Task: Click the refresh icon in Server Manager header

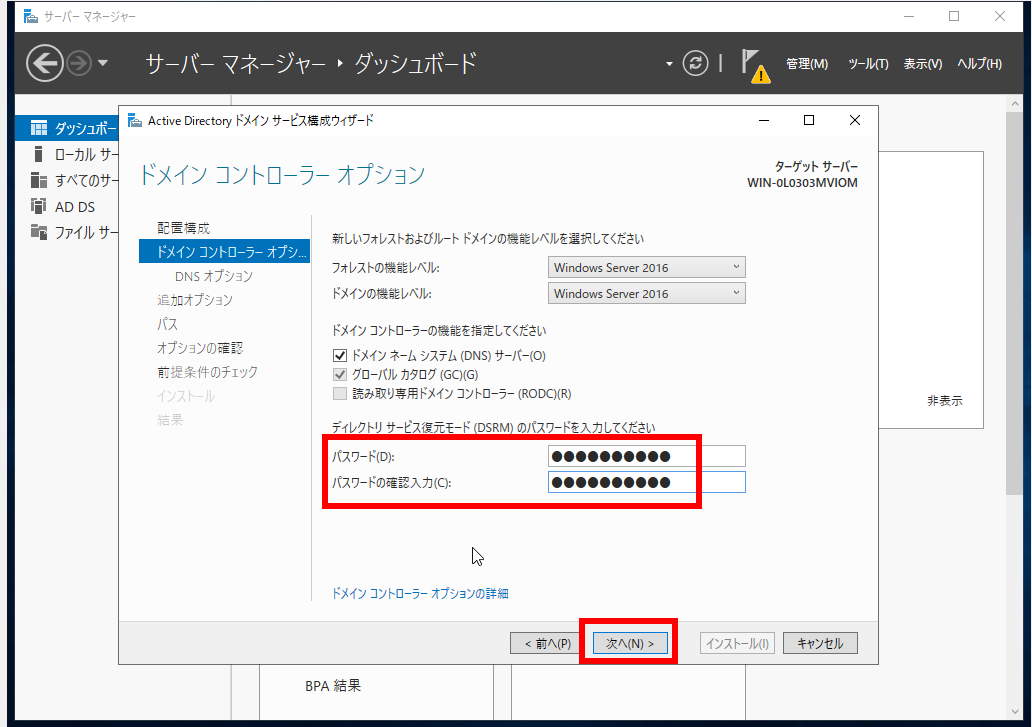Action: [x=695, y=63]
